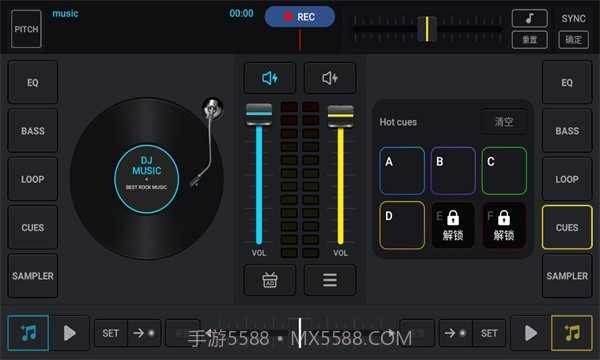This screenshot has width=600, height=360.
Task: Clear hot cues with 清空 button
Action: (504, 122)
